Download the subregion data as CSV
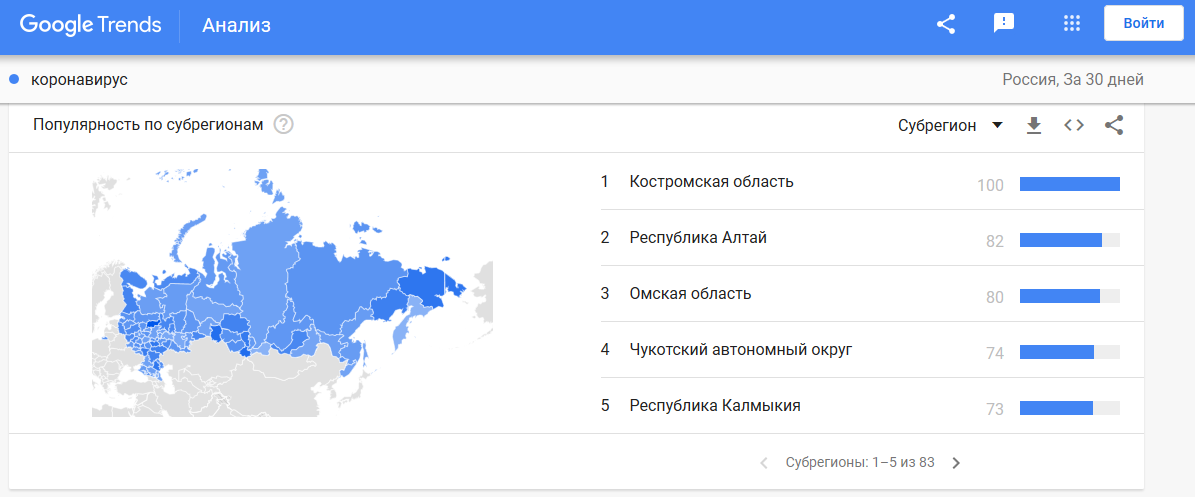Viewport: 1195px width, 497px height. click(1033, 126)
